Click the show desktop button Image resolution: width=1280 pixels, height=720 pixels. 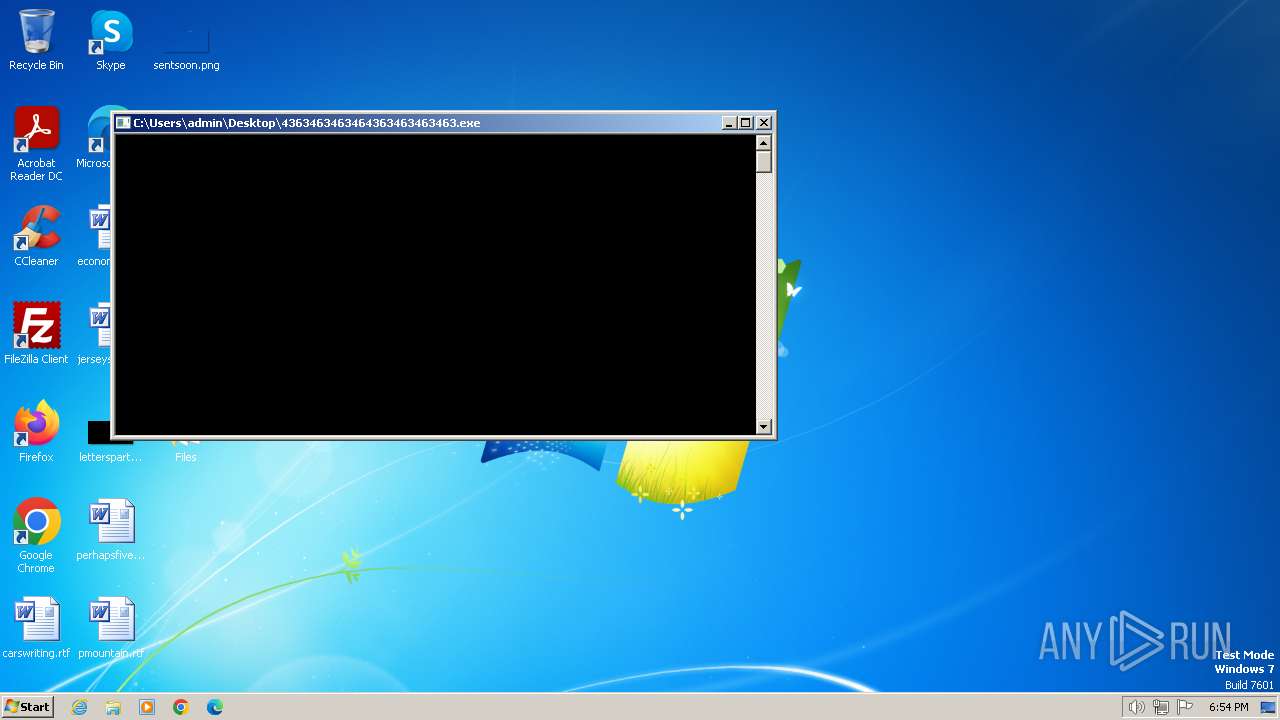click(1269, 707)
